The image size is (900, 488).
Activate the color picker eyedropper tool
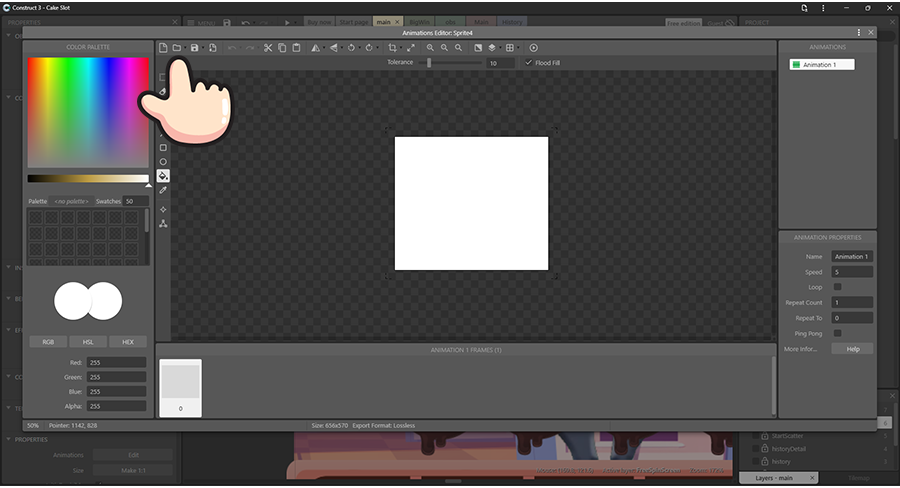coord(163,189)
